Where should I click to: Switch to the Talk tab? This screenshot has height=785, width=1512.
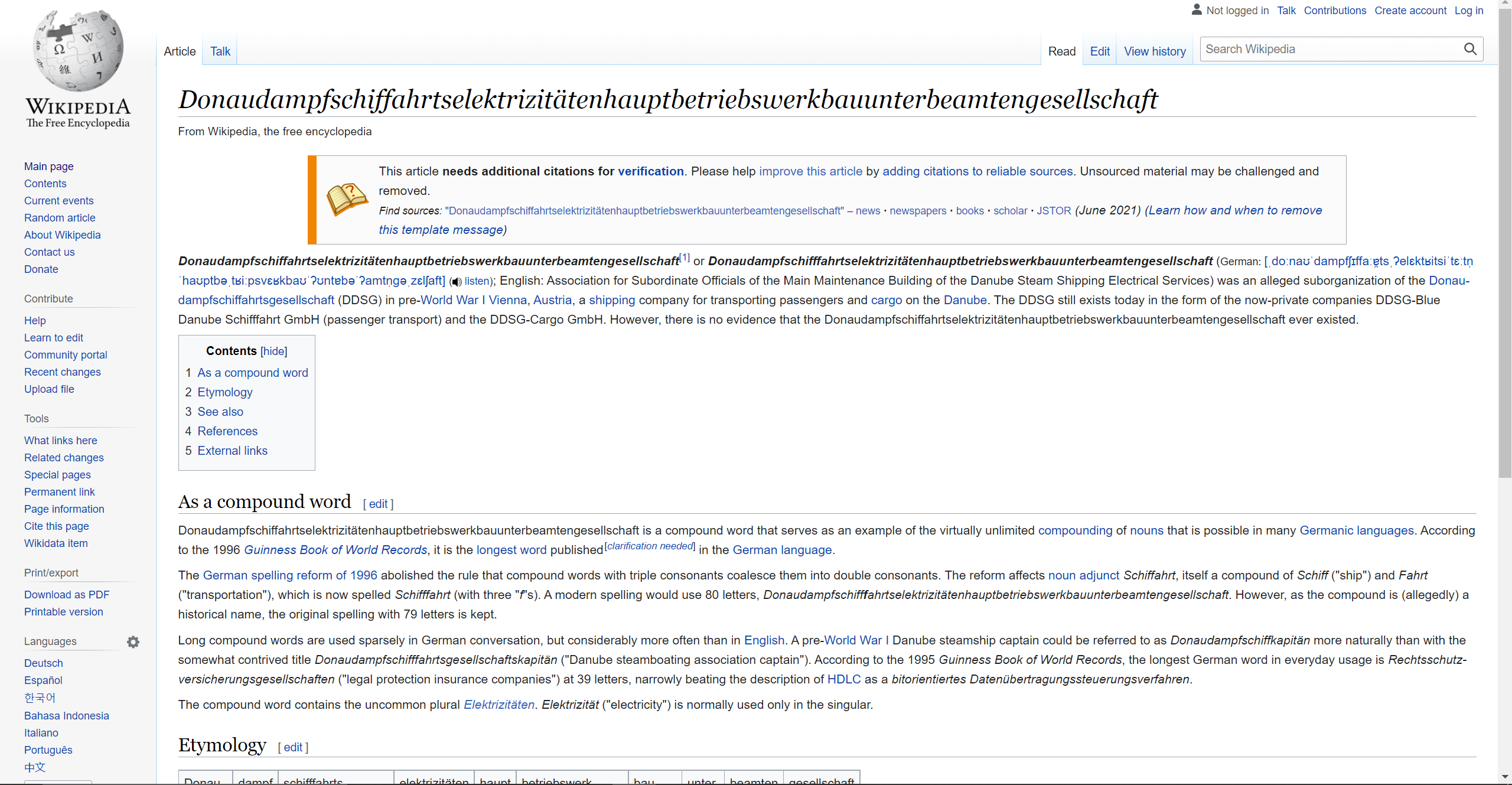tap(220, 51)
